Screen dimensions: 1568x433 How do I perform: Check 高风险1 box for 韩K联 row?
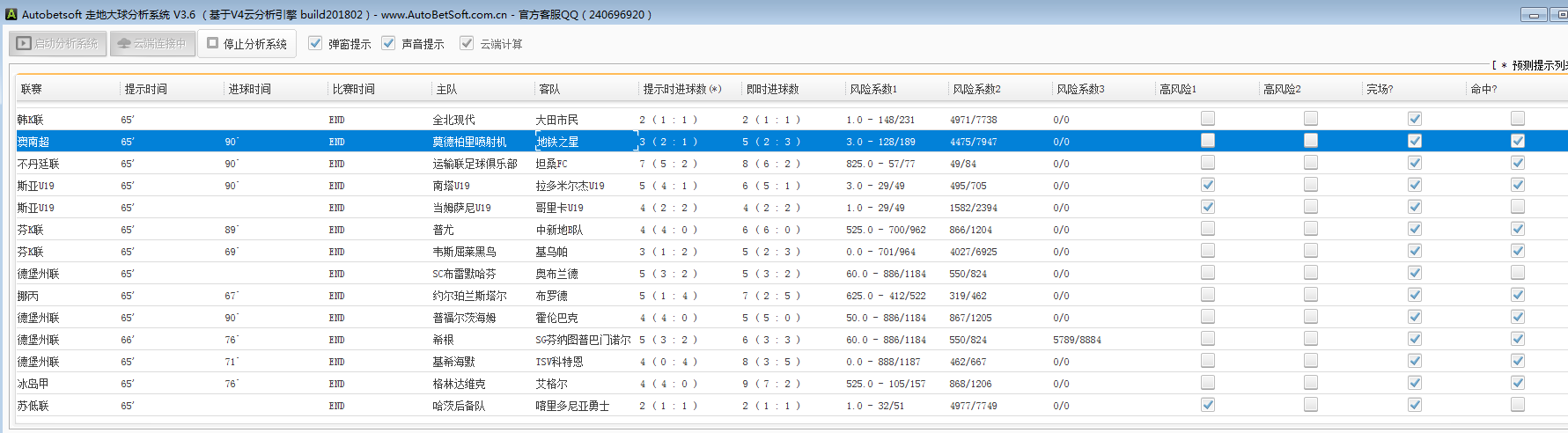[x=1208, y=119]
